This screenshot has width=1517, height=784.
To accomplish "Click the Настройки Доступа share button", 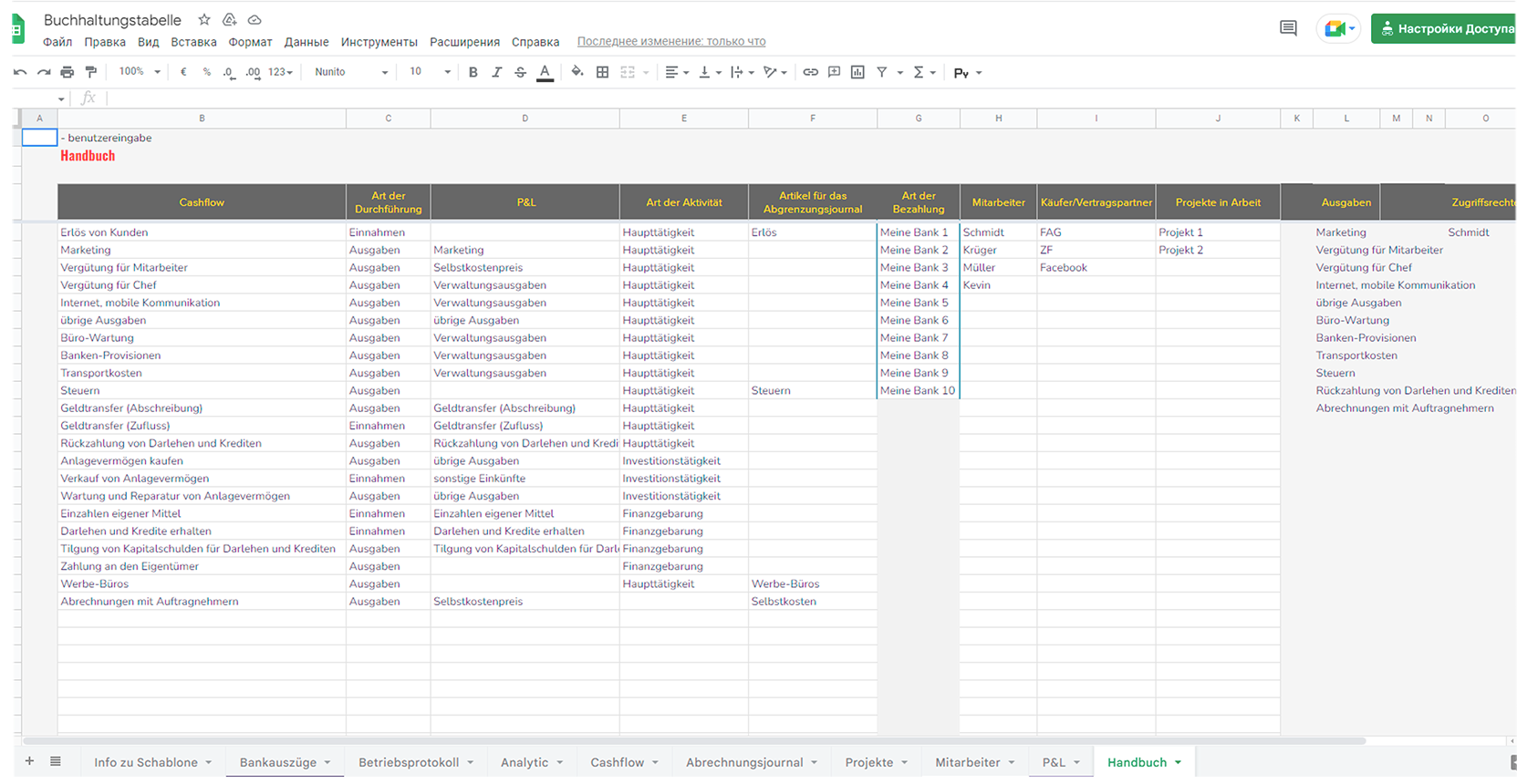I will pos(1445,28).
